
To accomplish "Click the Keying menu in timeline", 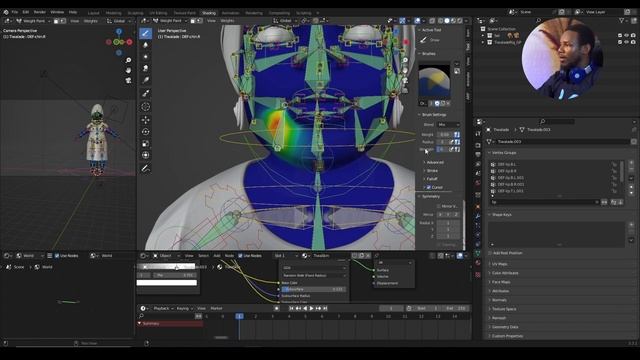I will click(x=184, y=309).
